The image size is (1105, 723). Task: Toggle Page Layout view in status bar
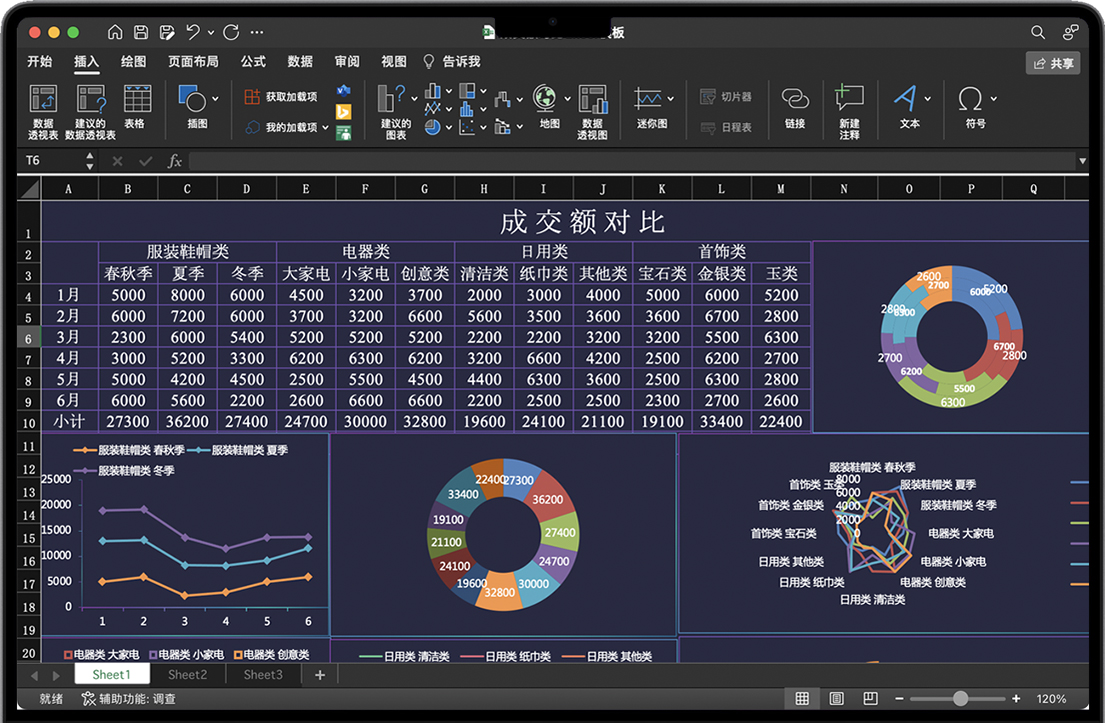tap(837, 699)
